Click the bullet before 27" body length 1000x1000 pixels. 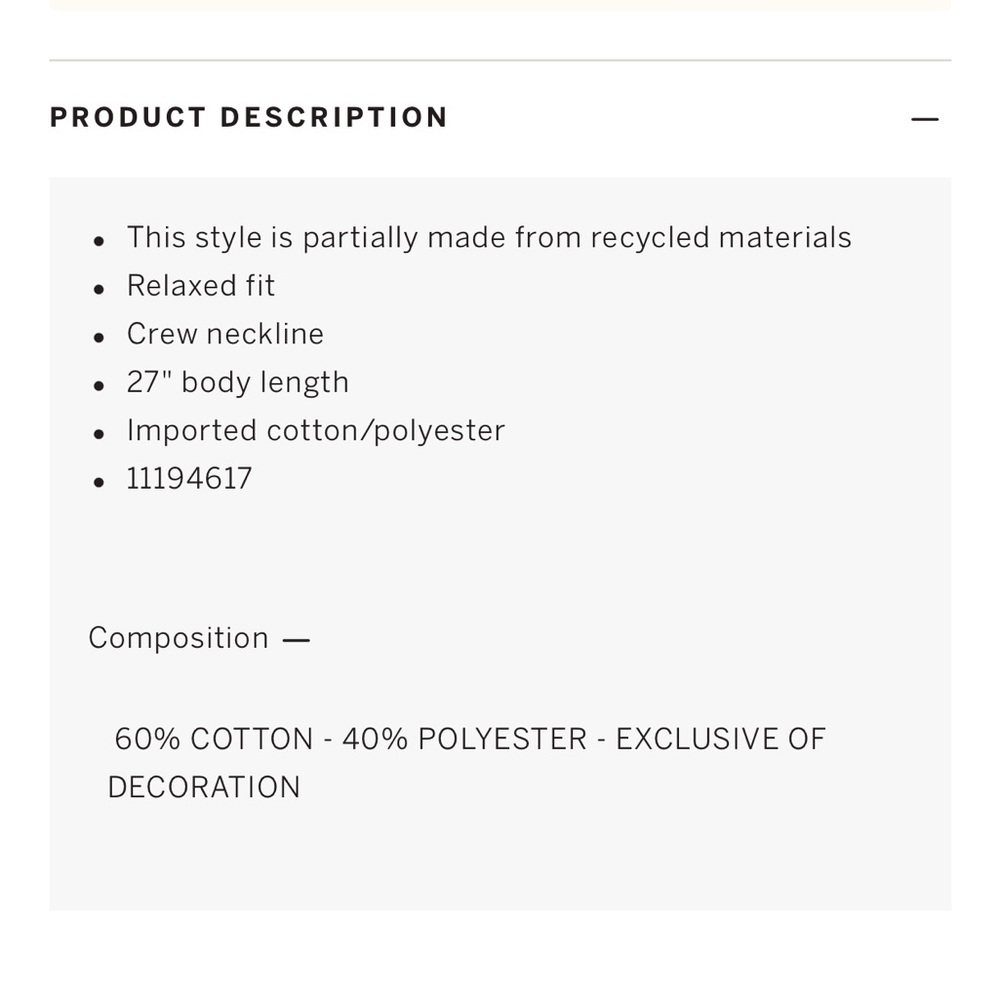tap(98, 386)
